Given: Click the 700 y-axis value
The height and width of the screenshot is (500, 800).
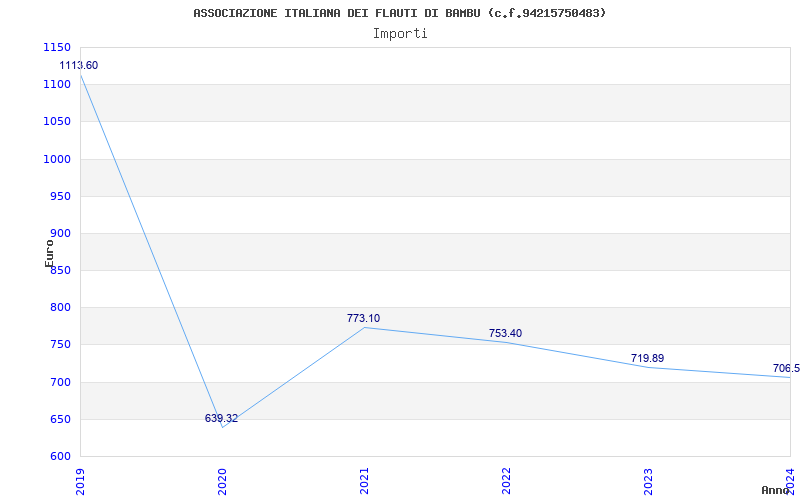Looking at the screenshot, I should pyautogui.click(x=60, y=383).
